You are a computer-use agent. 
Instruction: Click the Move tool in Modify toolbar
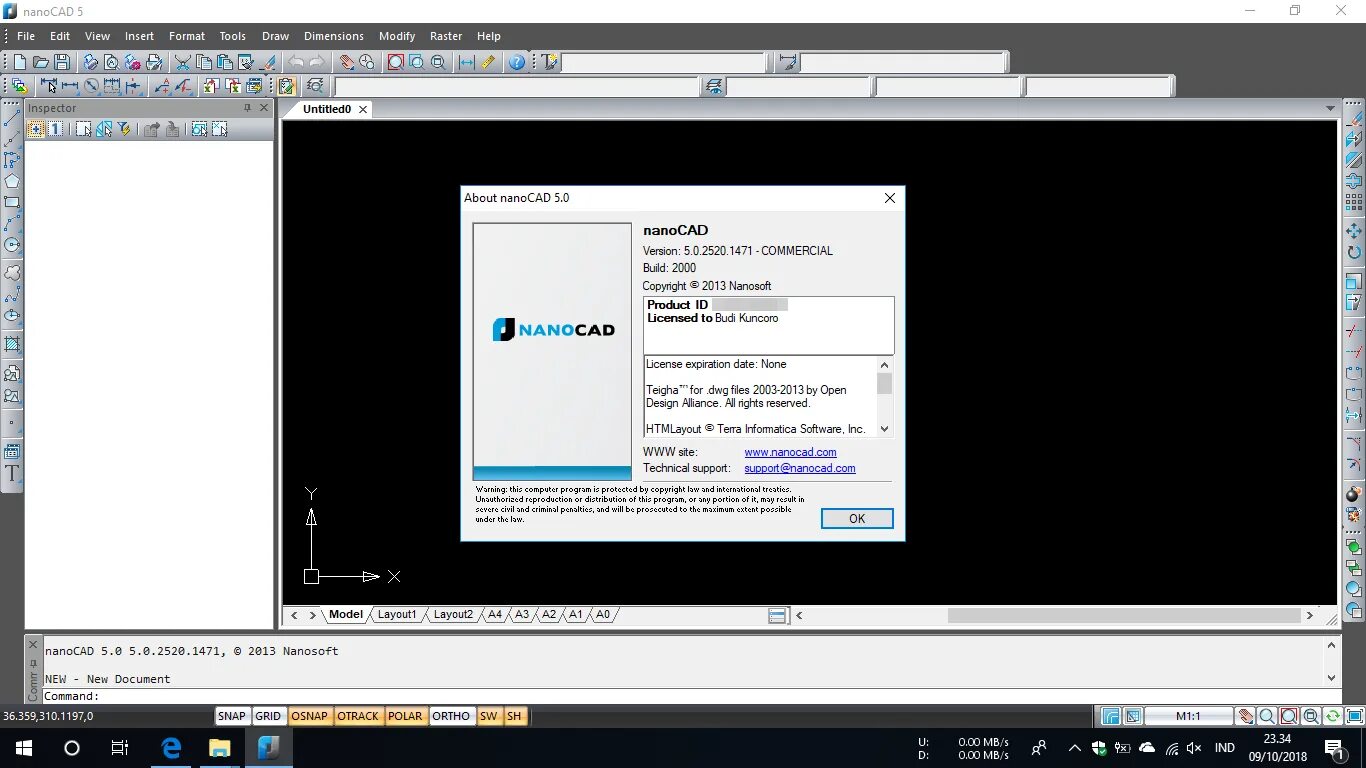[1354, 231]
